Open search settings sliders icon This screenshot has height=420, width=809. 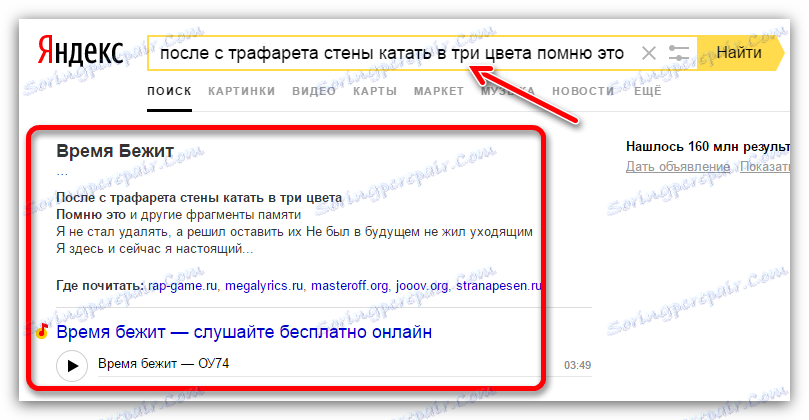(x=678, y=53)
